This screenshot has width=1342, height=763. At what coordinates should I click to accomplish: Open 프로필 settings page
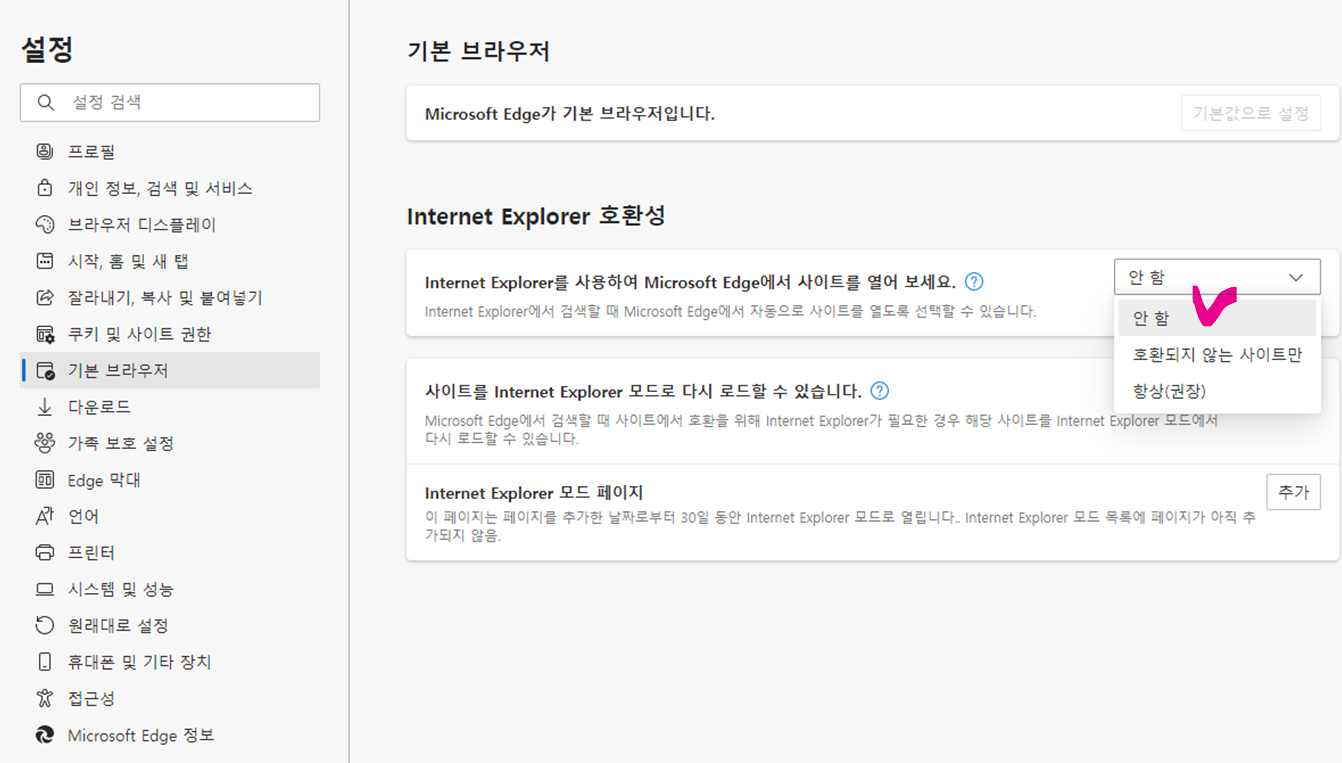coord(170,151)
